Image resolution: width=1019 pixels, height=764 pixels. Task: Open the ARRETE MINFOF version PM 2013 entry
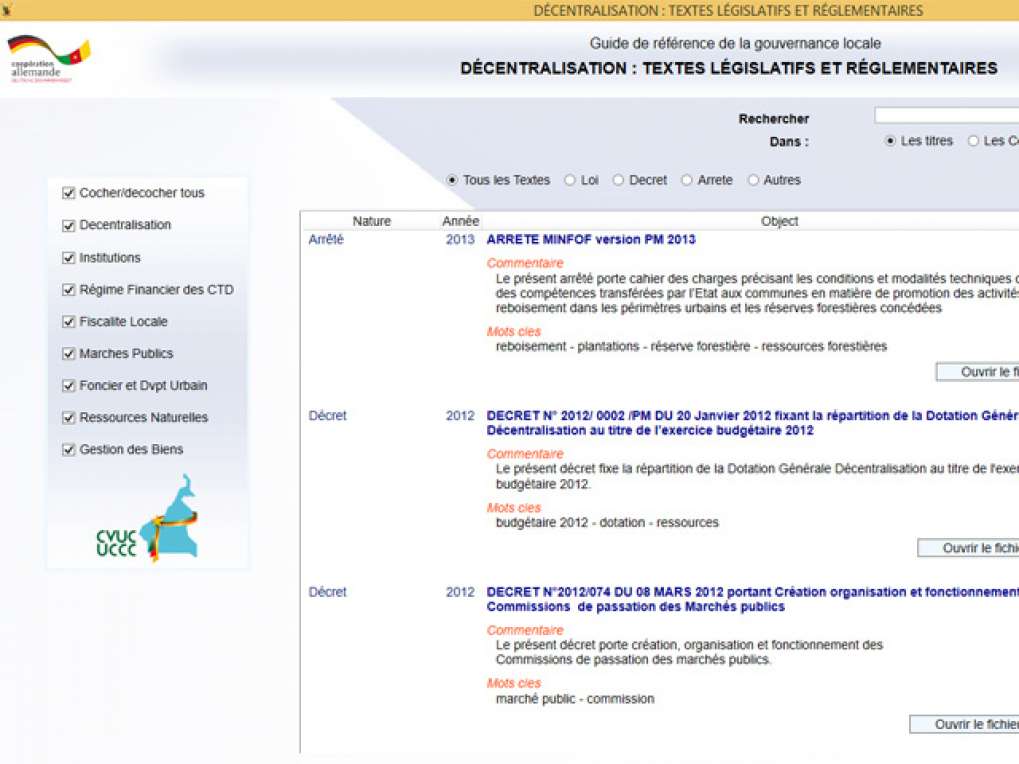point(590,240)
